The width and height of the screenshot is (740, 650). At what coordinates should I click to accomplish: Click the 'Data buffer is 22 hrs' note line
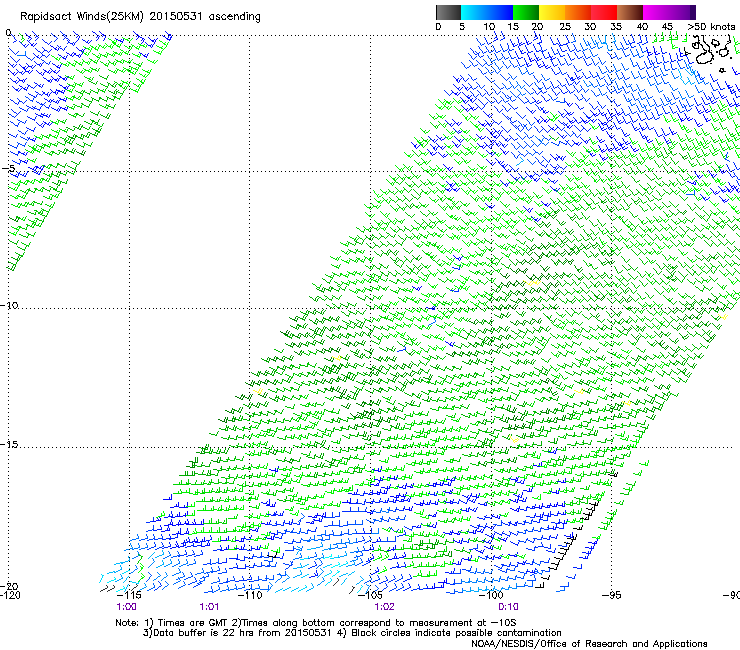pos(352,633)
